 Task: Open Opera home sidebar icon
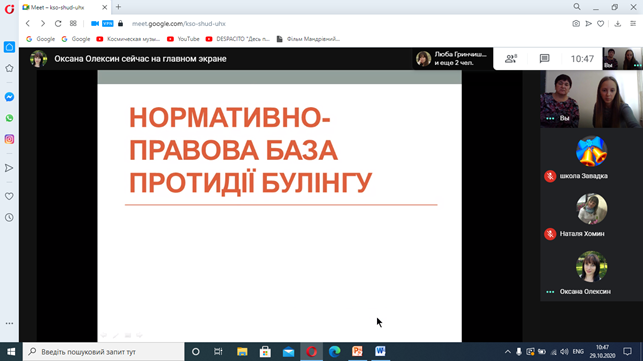coord(9,47)
